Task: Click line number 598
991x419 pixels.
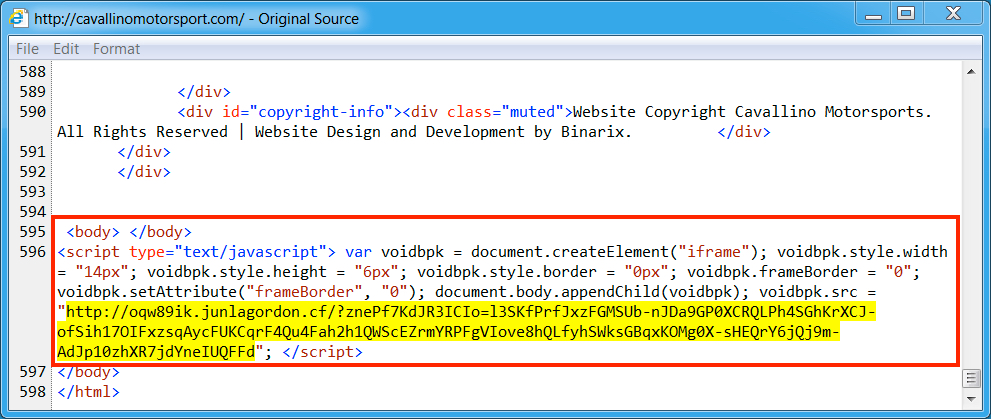Action: (33, 391)
